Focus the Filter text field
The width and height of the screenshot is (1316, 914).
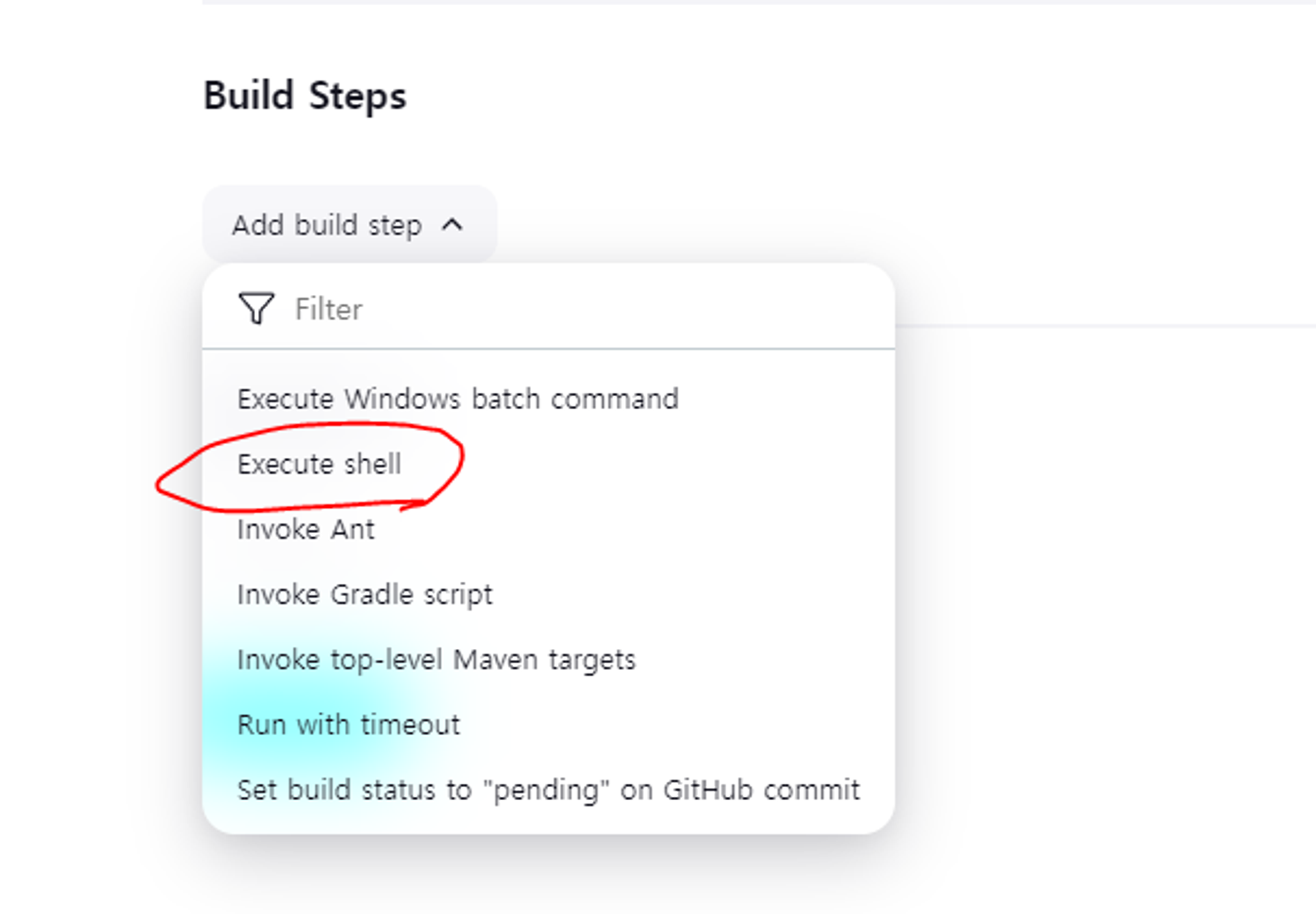pos(548,309)
